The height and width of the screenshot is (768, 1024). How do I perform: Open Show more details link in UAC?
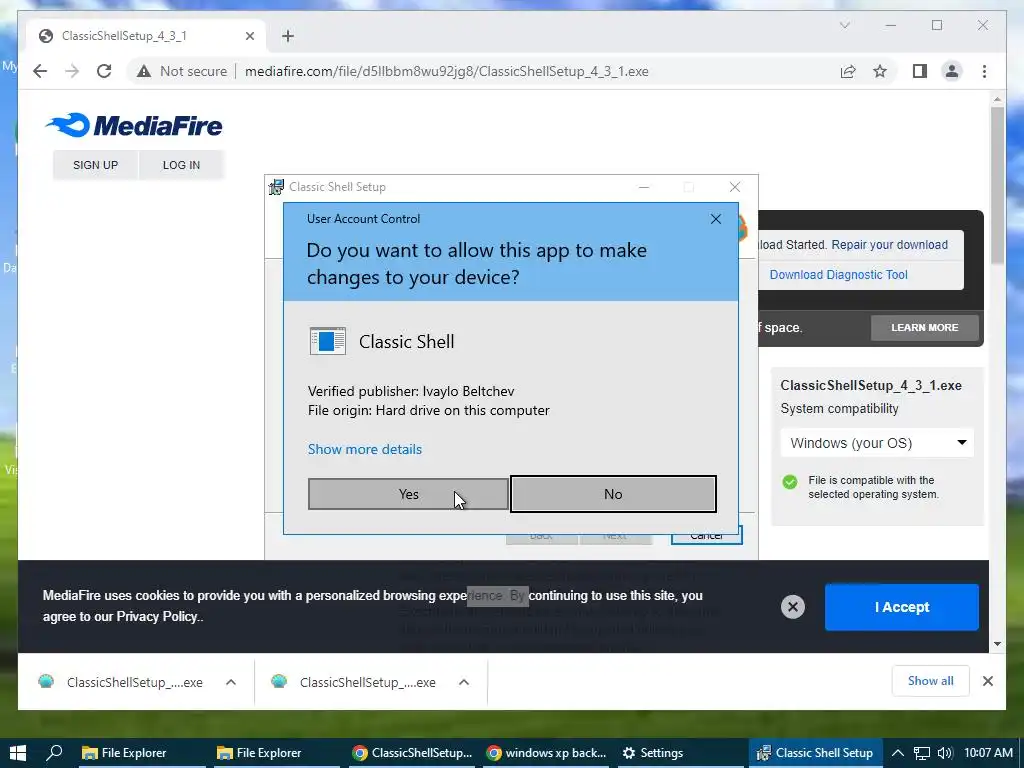pos(364,449)
